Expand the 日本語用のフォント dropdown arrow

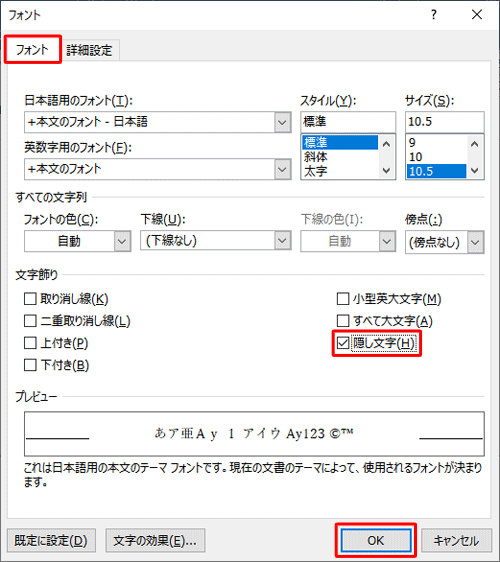pos(282,122)
